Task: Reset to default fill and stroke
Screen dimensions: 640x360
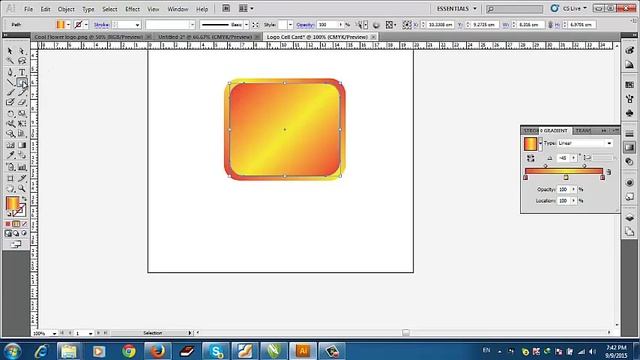Action: pos(9,213)
